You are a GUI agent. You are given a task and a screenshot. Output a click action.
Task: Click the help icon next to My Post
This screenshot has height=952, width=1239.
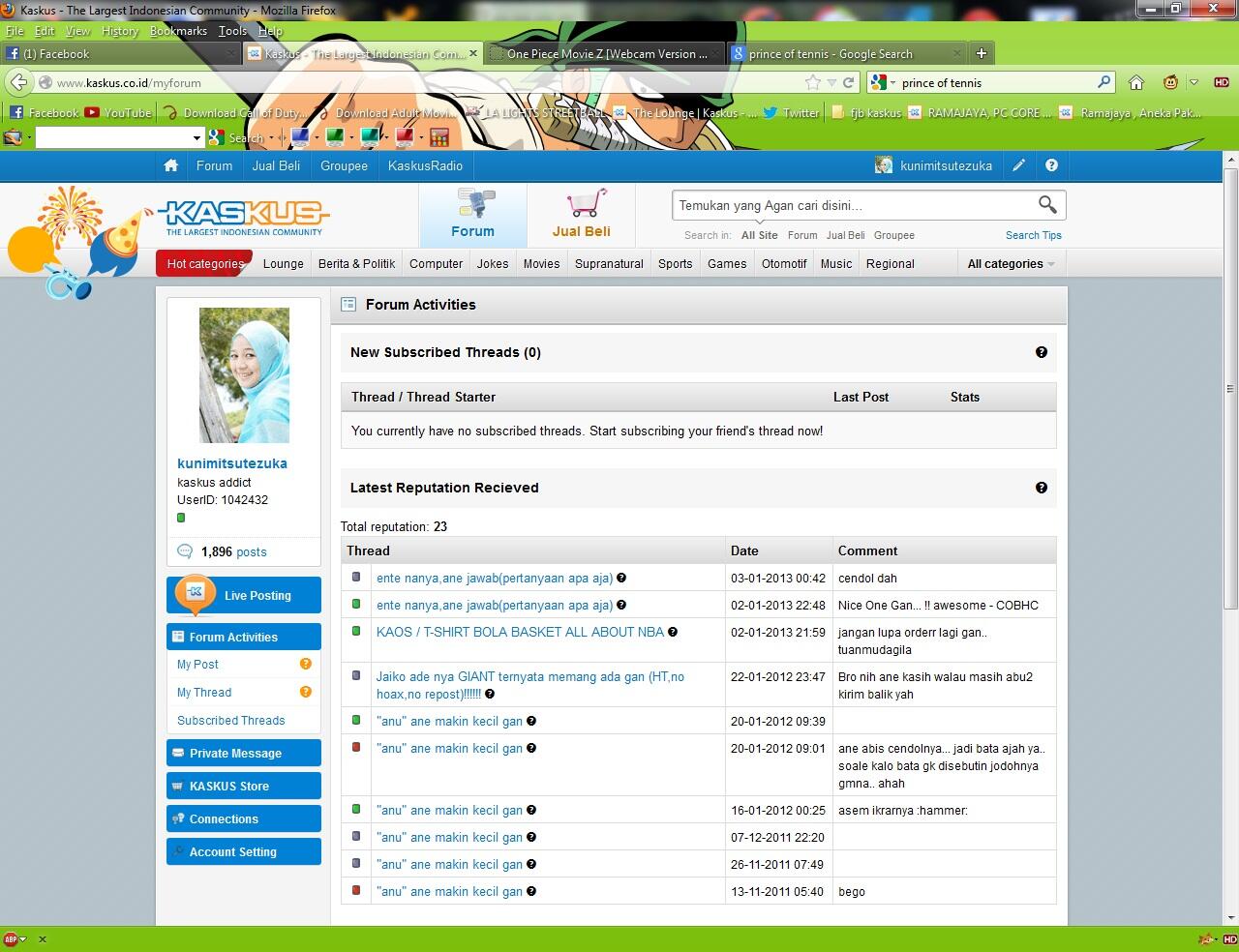(x=306, y=664)
